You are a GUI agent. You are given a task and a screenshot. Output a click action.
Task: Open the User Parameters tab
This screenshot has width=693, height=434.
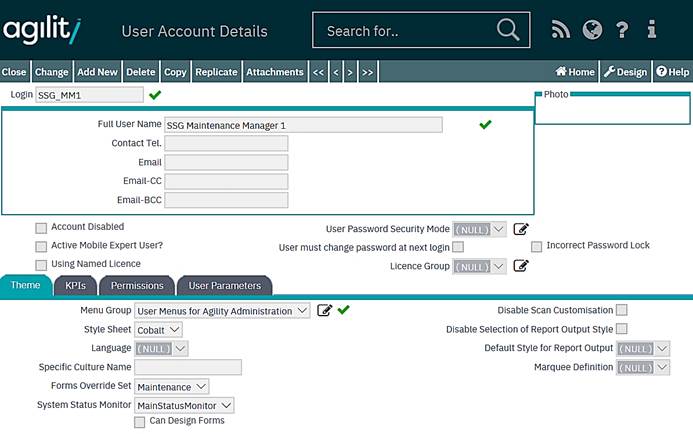(224, 286)
